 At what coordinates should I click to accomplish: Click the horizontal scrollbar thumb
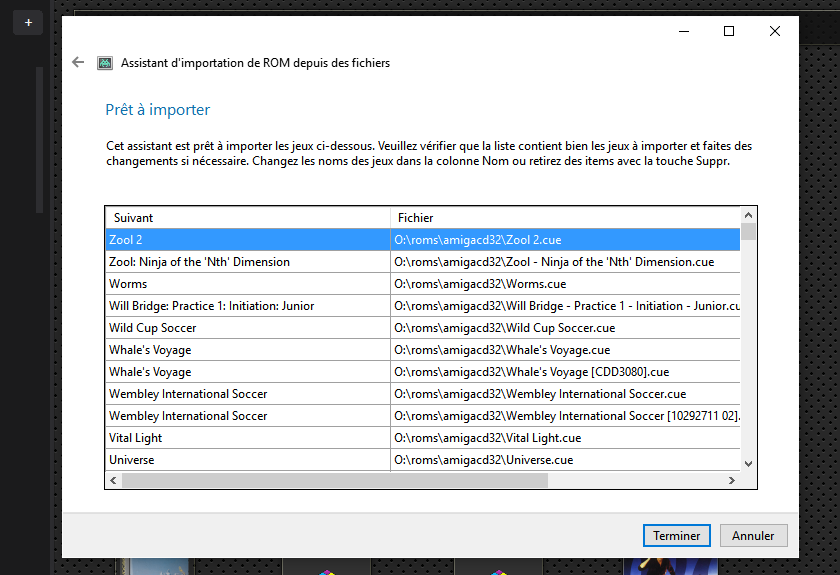click(335, 480)
